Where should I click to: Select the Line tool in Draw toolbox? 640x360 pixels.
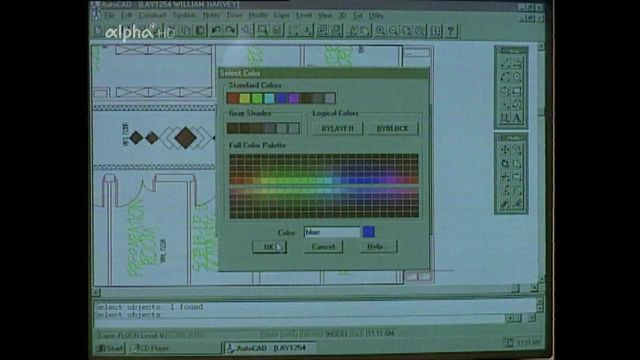point(505,63)
